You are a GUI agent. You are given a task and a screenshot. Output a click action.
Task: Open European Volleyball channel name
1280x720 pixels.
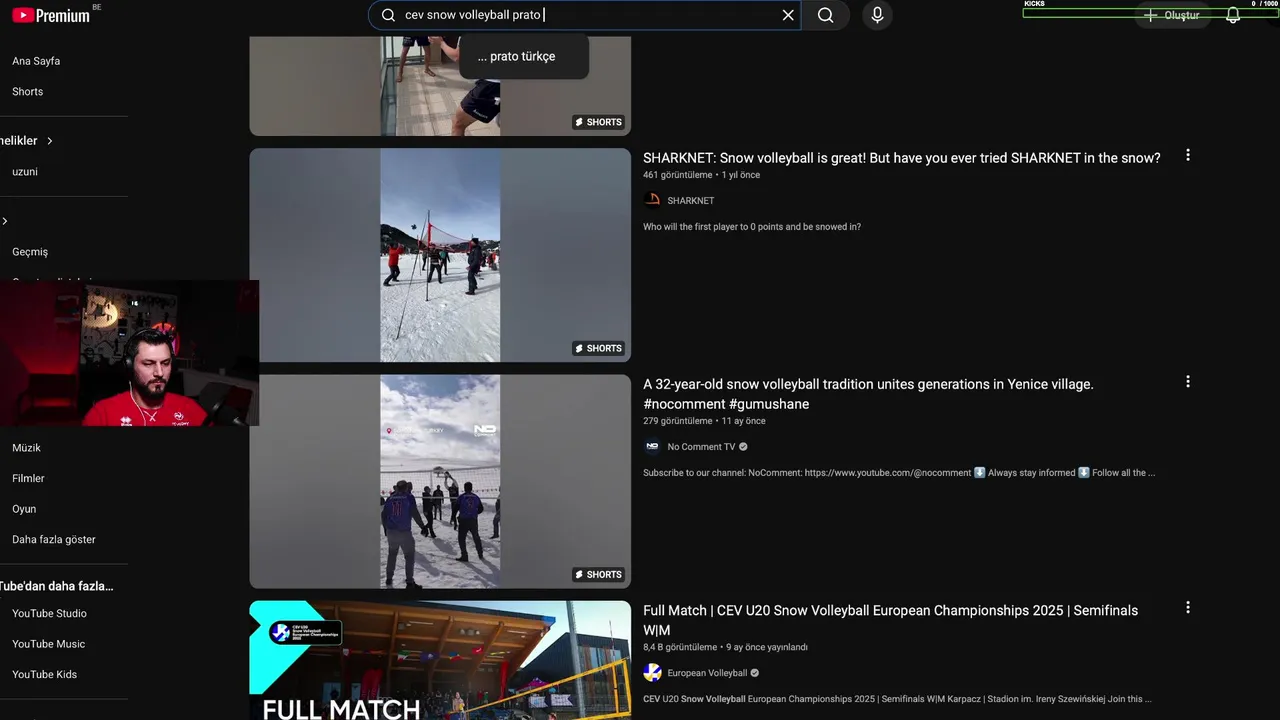707,673
